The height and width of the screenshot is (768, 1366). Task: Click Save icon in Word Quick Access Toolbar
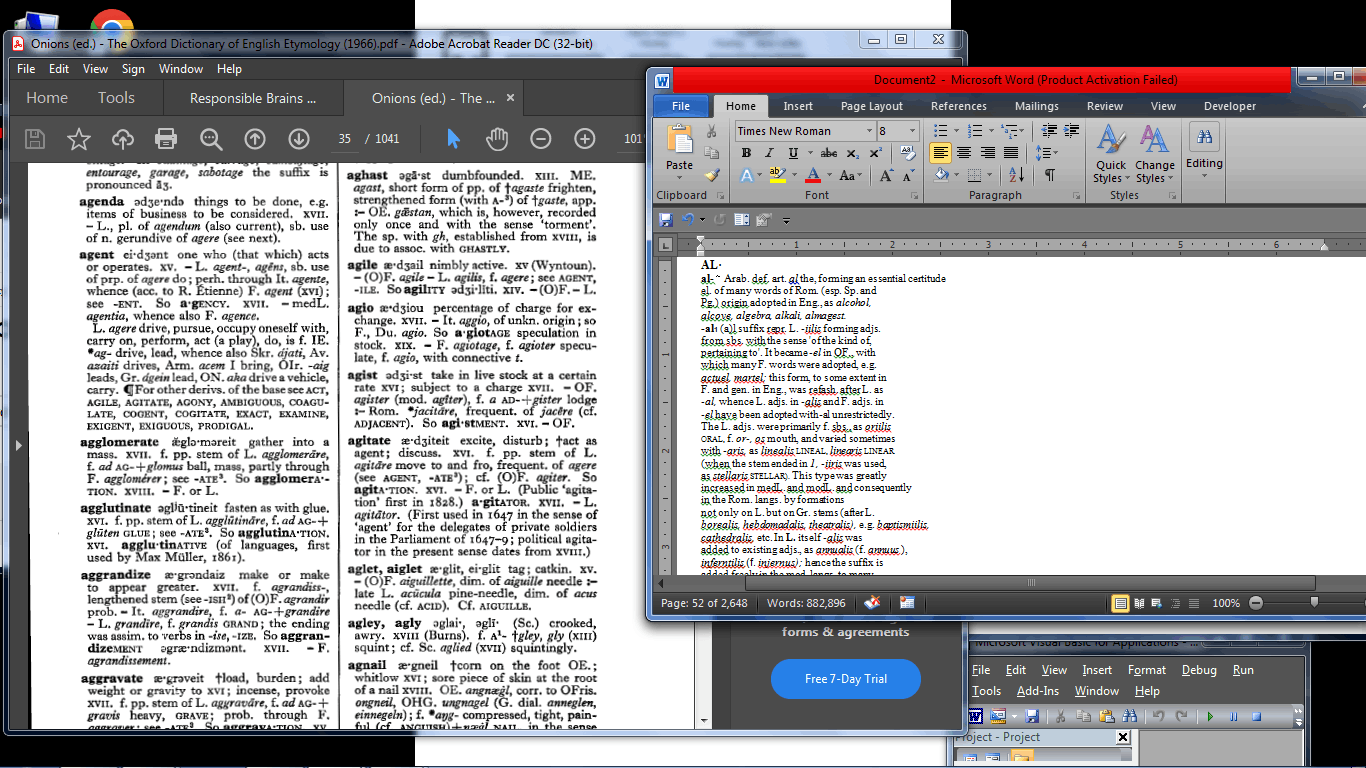pos(666,219)
